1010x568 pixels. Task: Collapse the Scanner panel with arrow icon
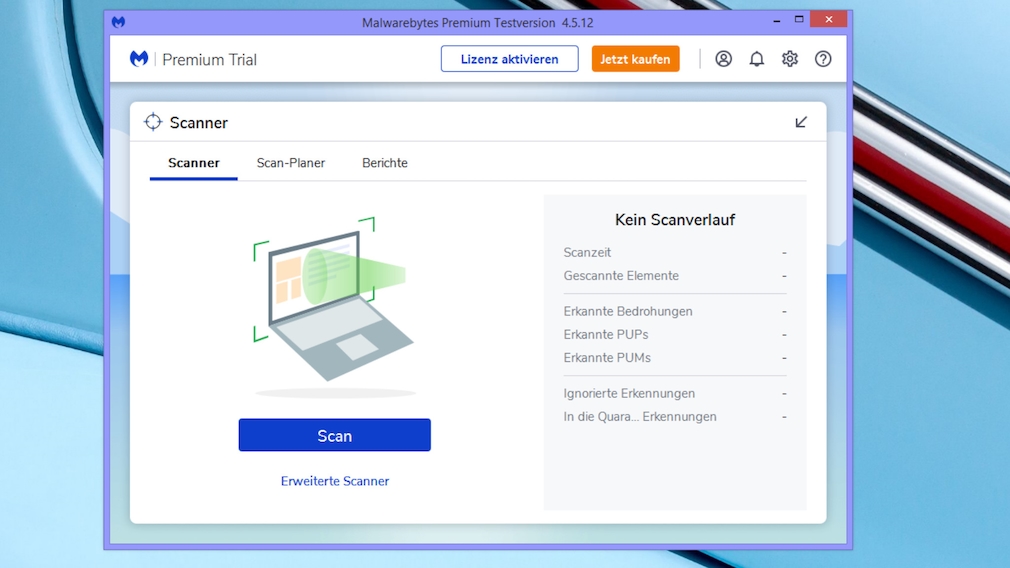click(801, 122)
